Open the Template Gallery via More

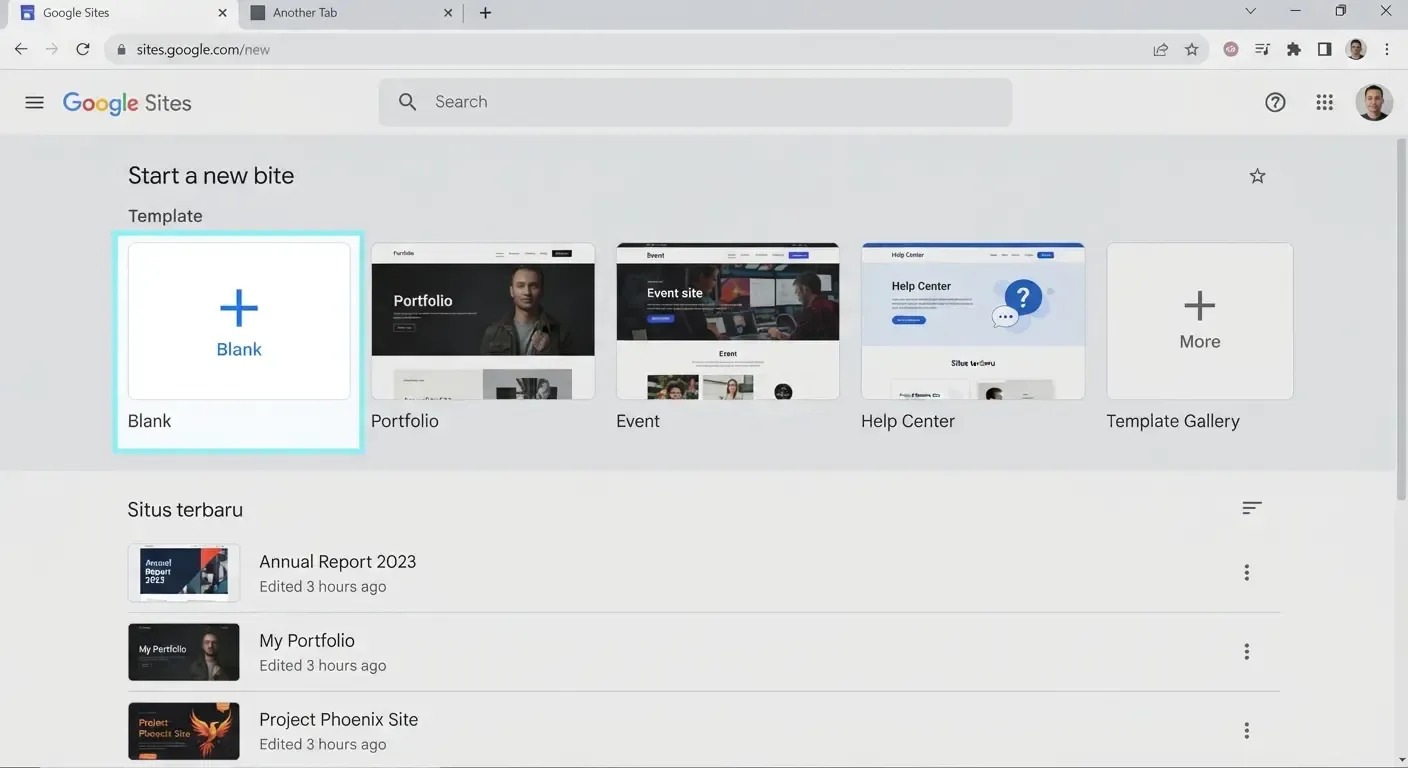click(x=1199, y=321)
